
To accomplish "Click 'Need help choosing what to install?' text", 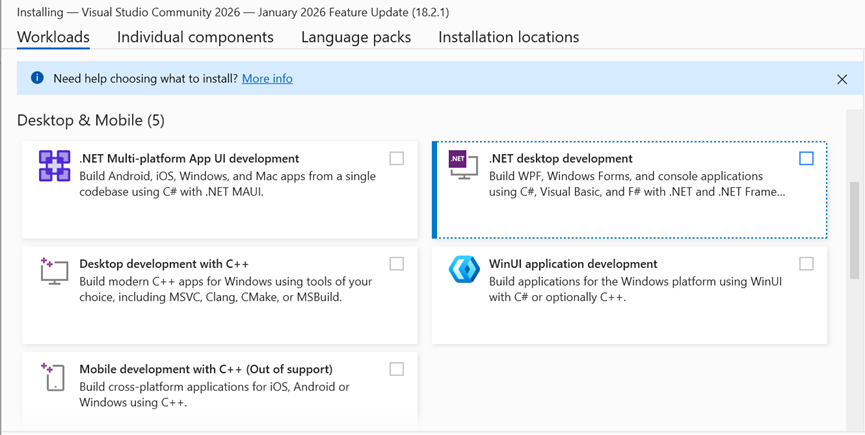I will [x=146, y=78].
